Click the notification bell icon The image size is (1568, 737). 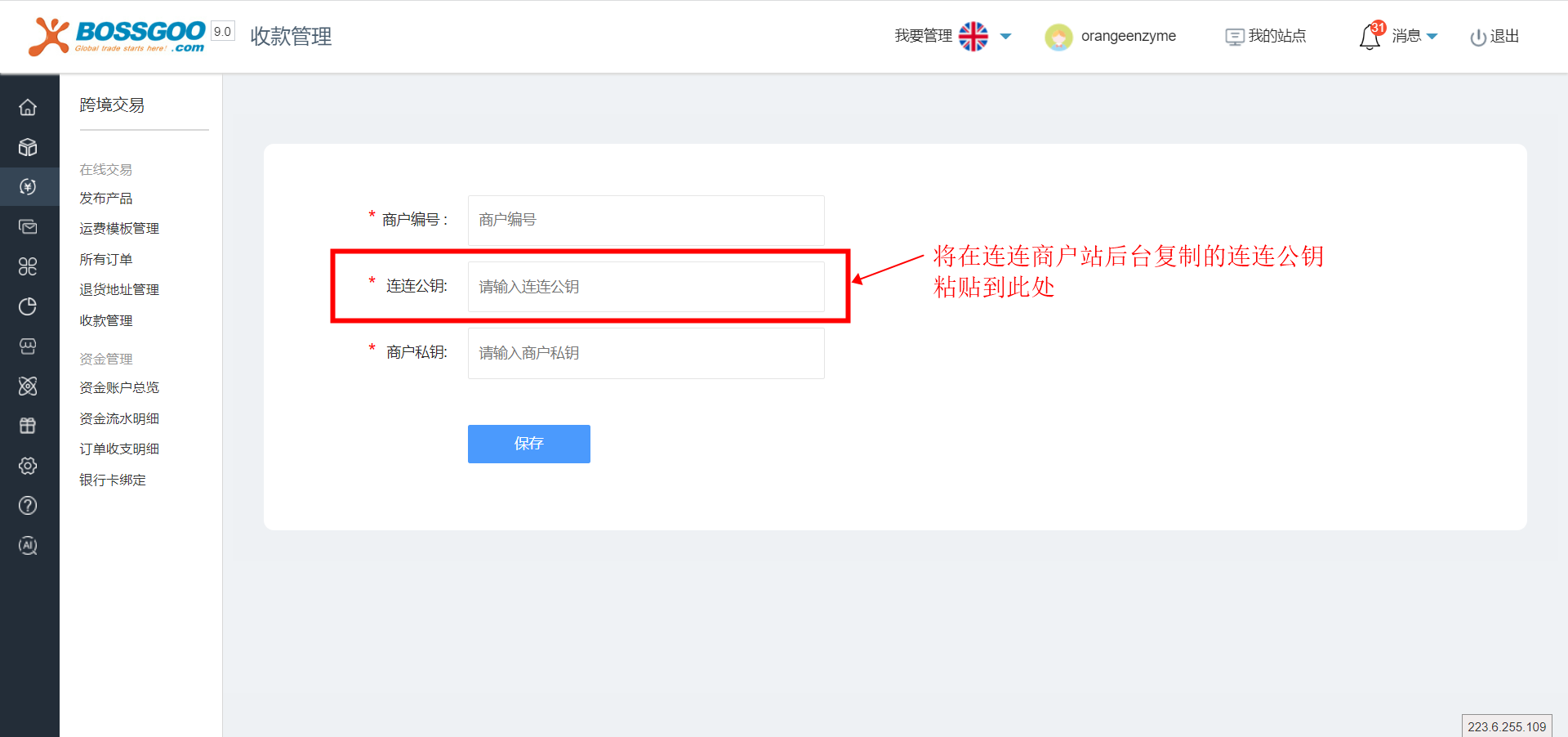point(1370,37)
